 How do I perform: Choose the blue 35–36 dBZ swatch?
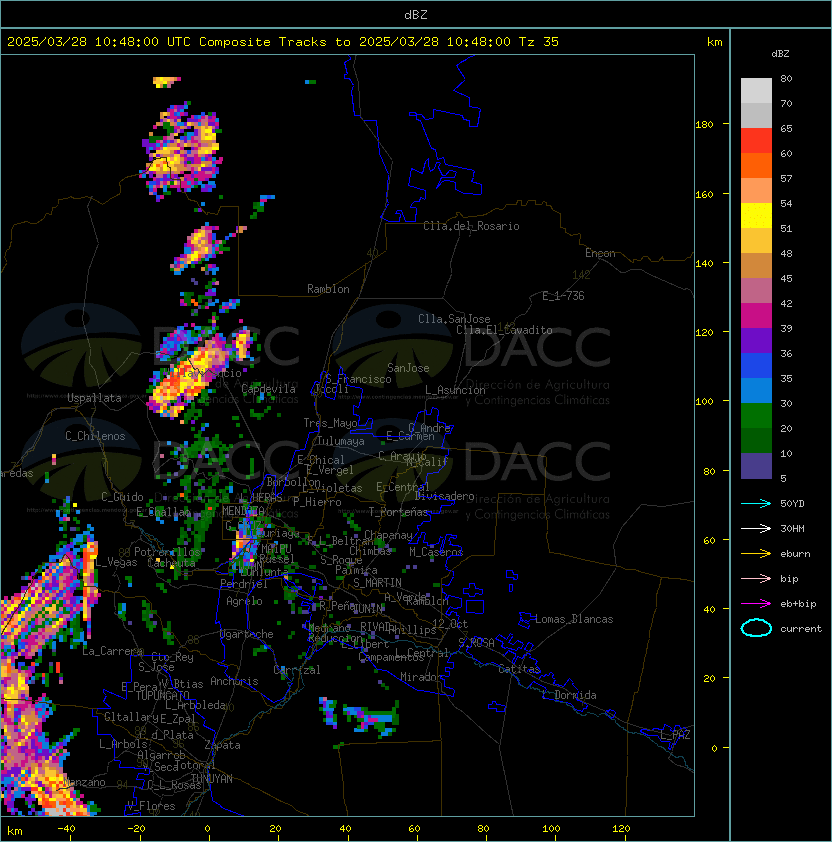[756, 366]
